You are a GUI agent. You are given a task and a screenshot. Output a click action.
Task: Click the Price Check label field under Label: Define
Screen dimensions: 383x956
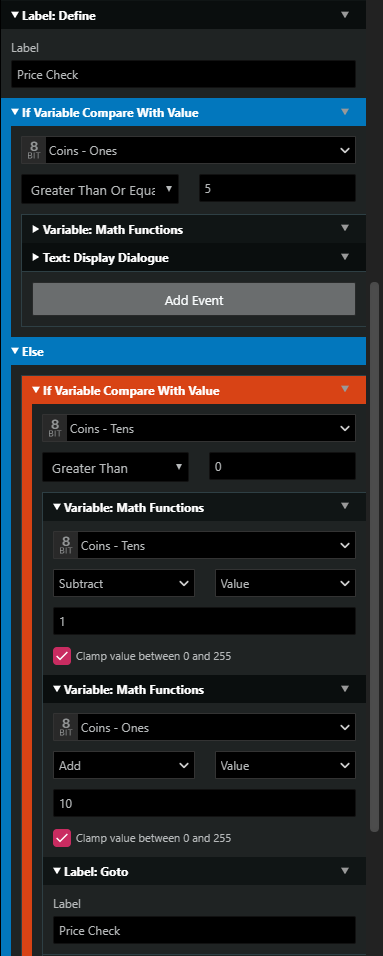click(x=183, y=74)
